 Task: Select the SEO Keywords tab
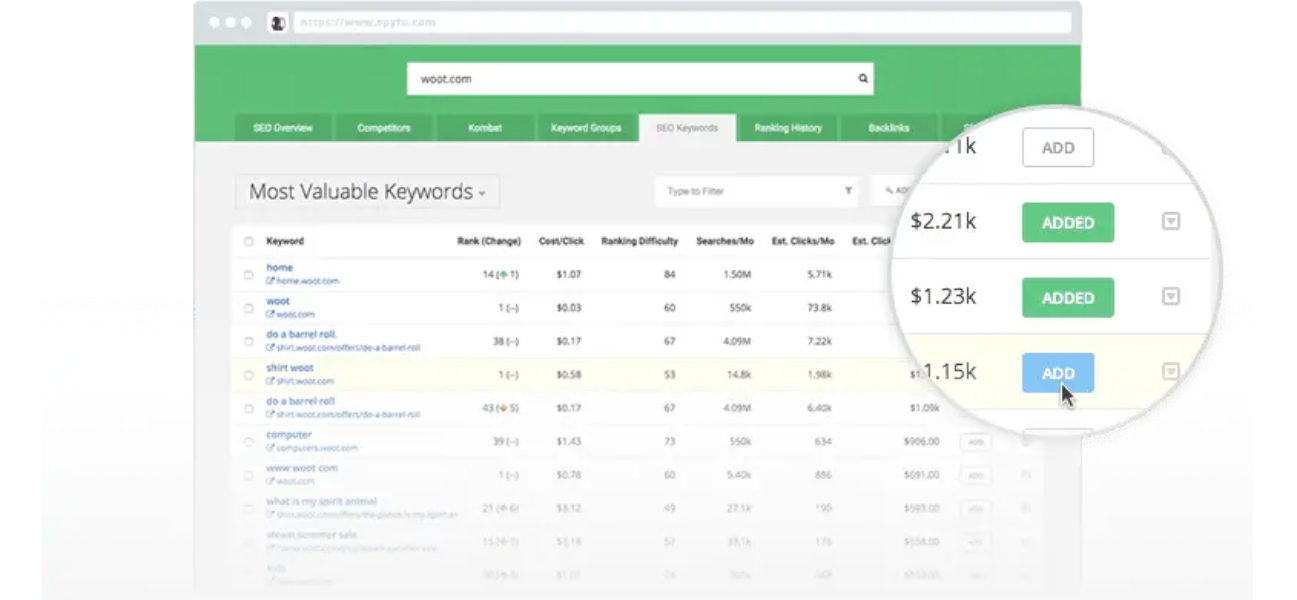pos(687,128)
